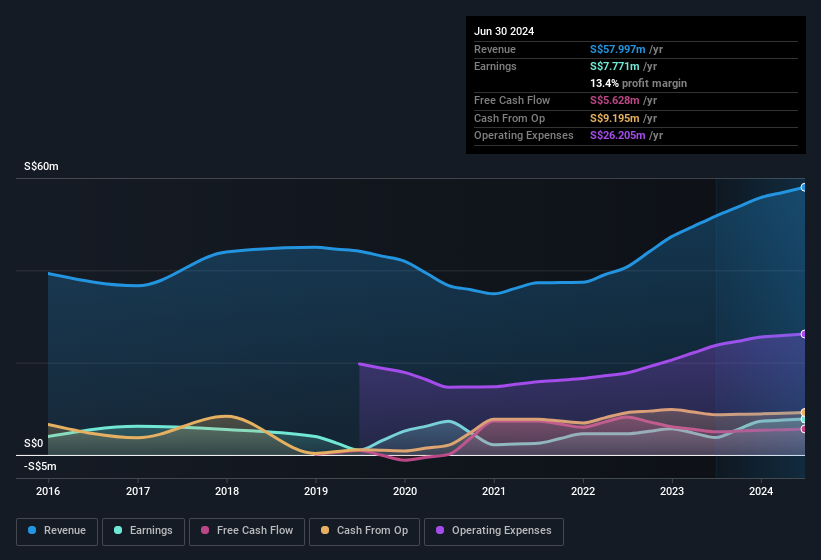Toggle the Earnings series legend button
821x560 pixels.
(x=143, y=531)
